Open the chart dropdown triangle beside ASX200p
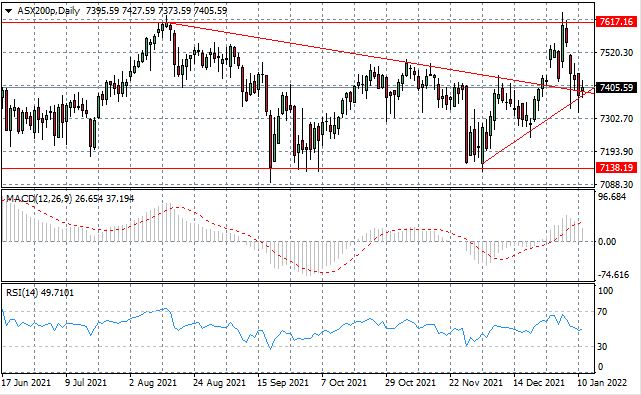641x395 pixels. point(8,11)
